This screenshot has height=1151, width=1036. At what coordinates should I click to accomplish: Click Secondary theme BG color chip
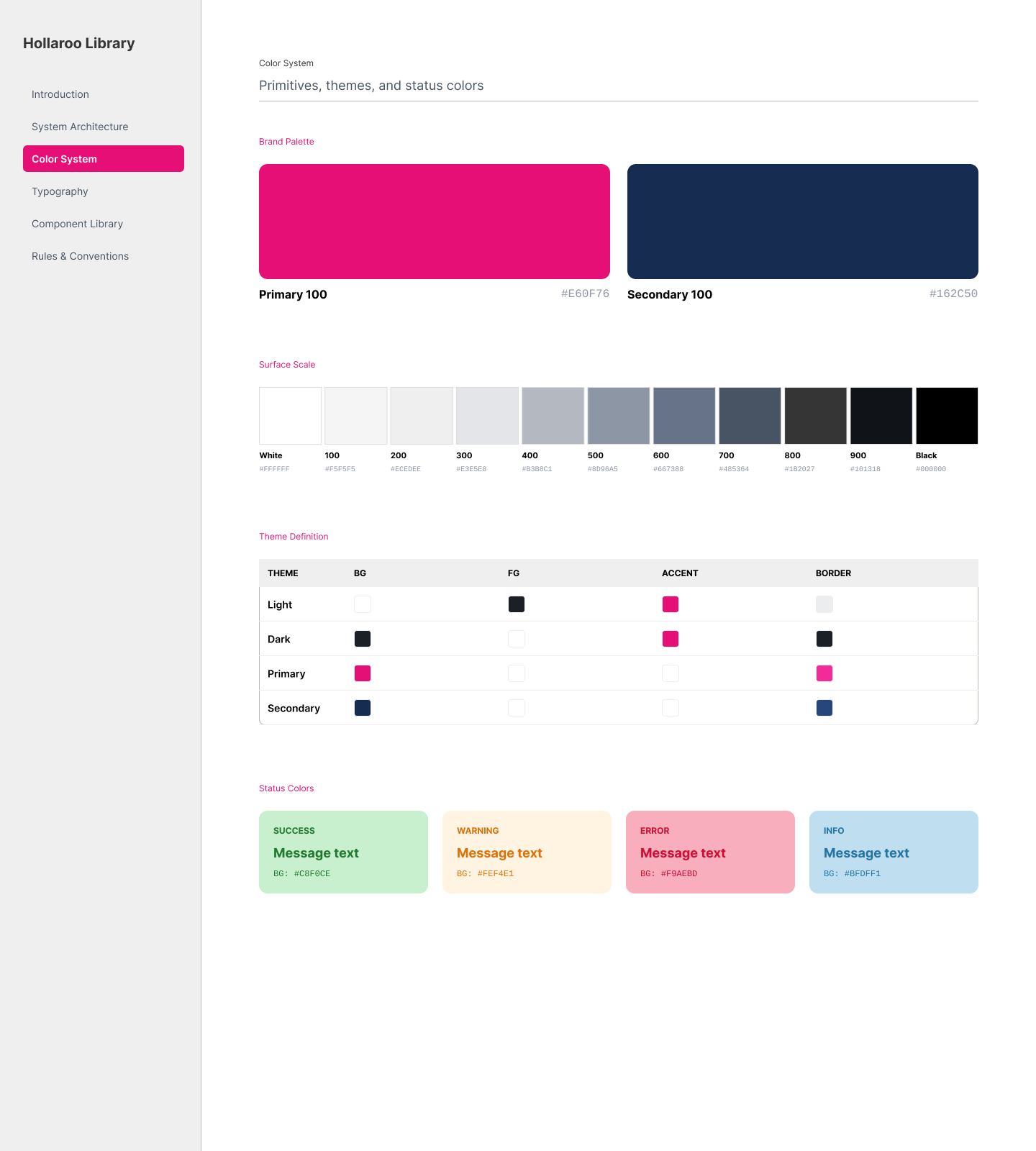[x=363, y=708]
